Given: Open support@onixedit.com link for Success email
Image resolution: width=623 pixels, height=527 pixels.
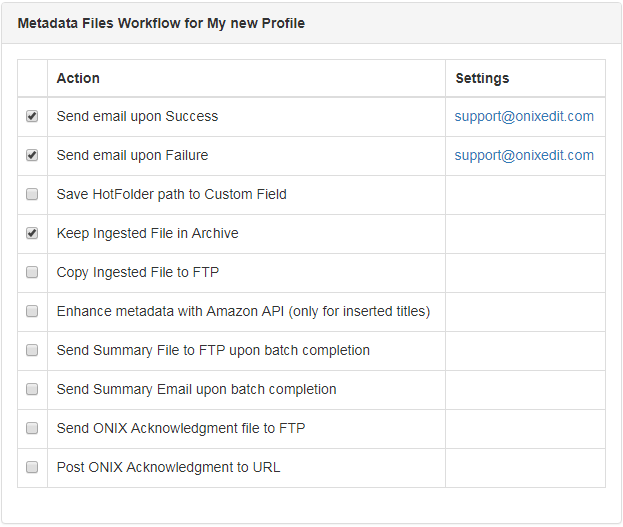Looking at the screenshot, I should [x=524, y=116].
